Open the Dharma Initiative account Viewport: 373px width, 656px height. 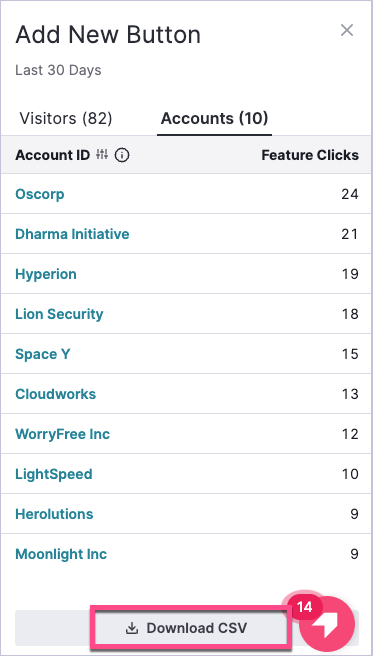72,234
